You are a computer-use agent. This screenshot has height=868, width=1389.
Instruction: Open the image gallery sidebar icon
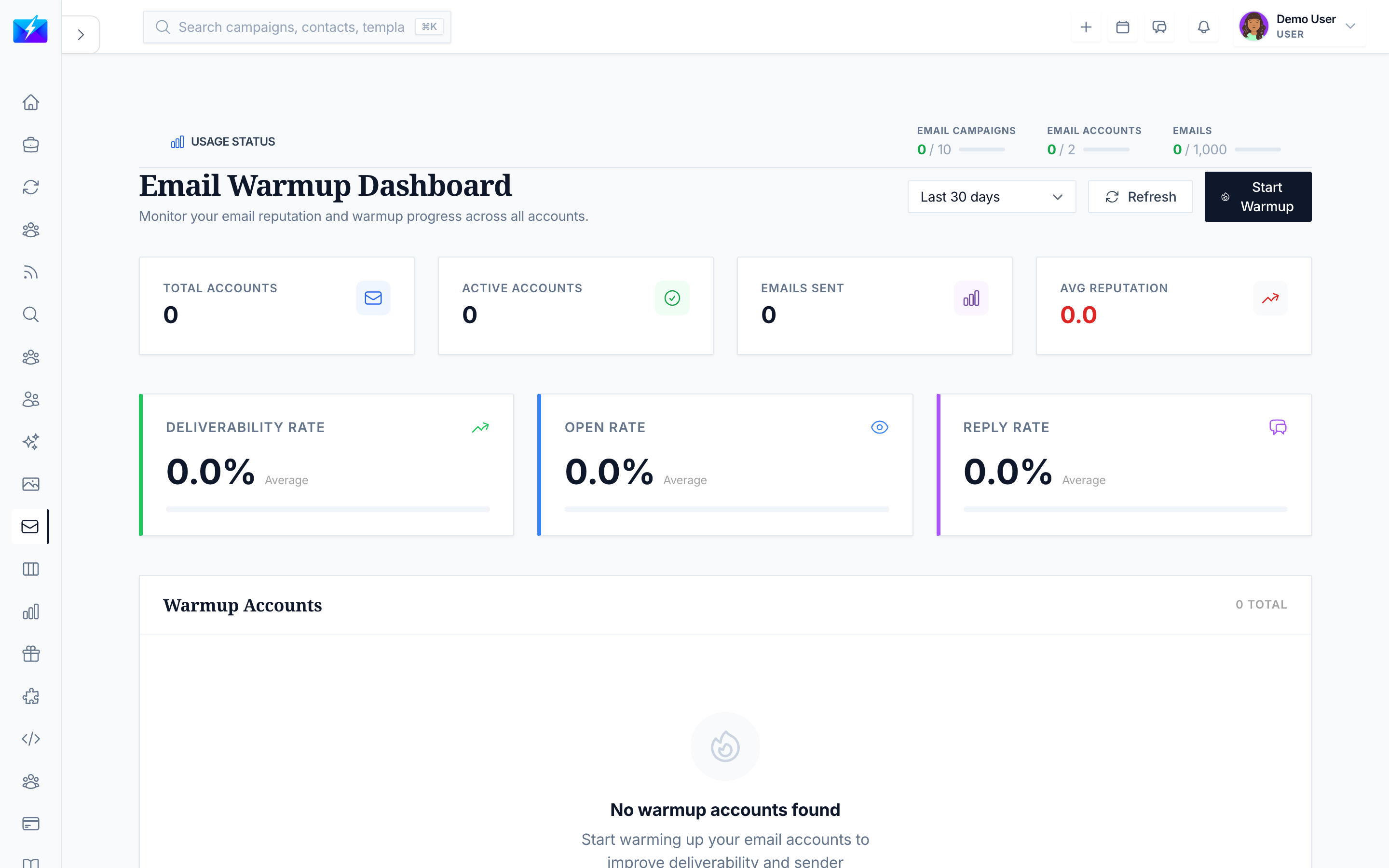point(30,484)
